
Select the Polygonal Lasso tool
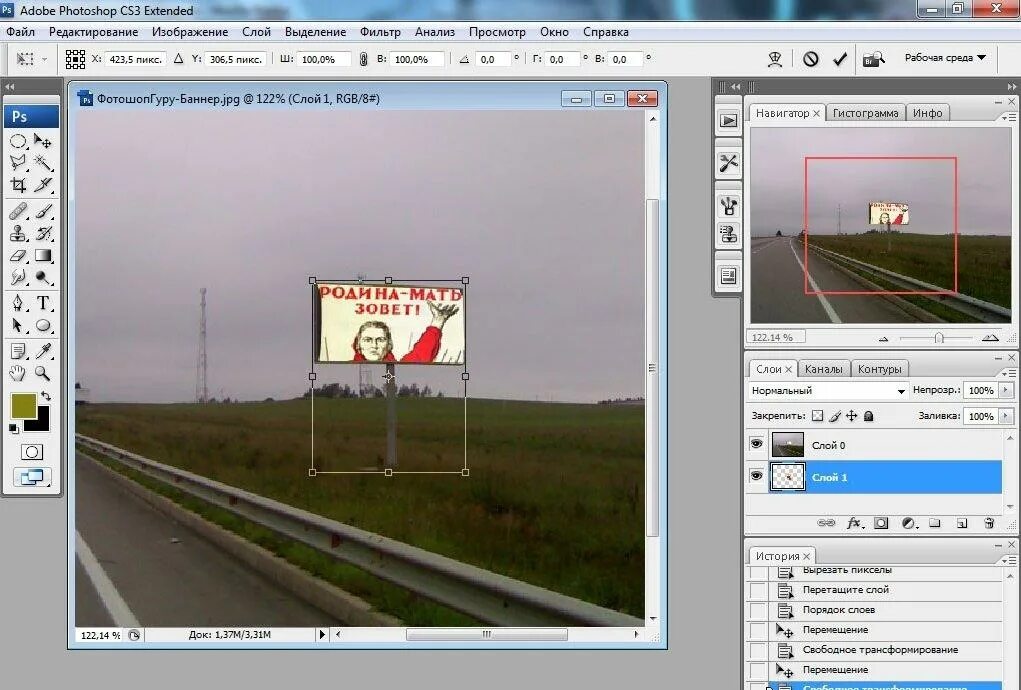coord(18,163)
